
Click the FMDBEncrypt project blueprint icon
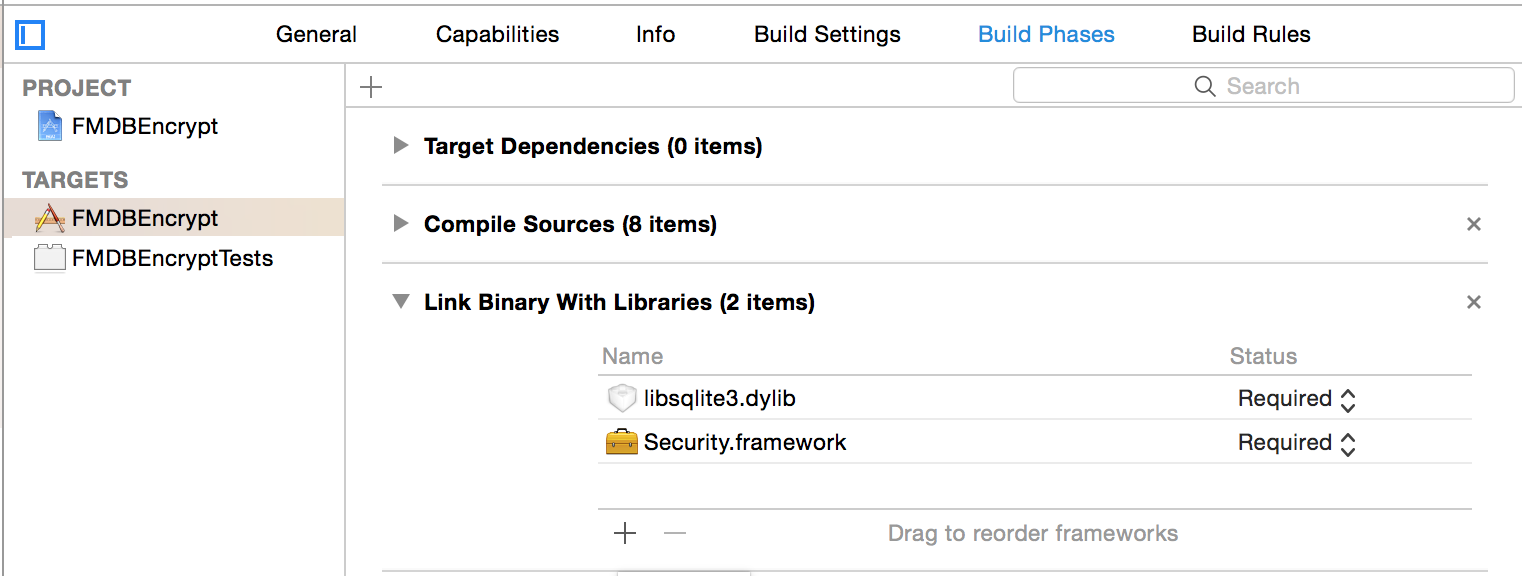coord(49,127)
